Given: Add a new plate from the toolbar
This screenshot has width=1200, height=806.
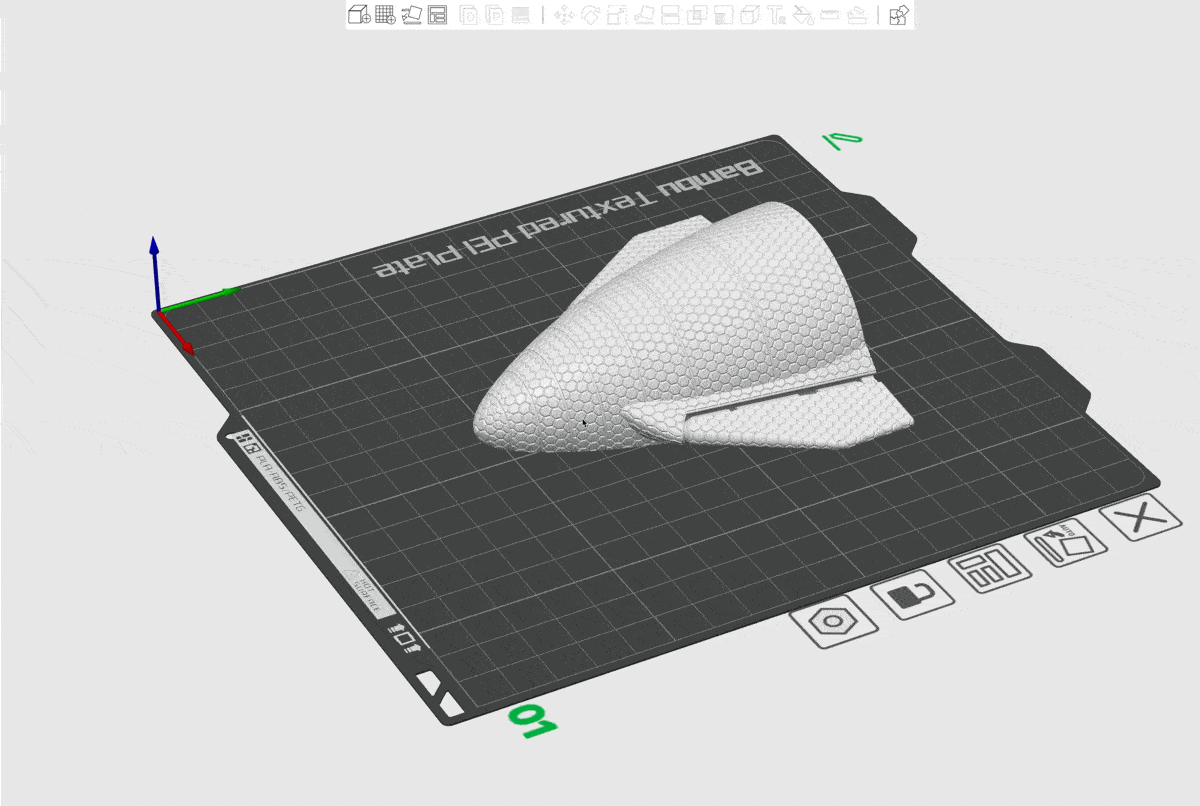Looking at the screenshot, I should [x=385, y=15].
